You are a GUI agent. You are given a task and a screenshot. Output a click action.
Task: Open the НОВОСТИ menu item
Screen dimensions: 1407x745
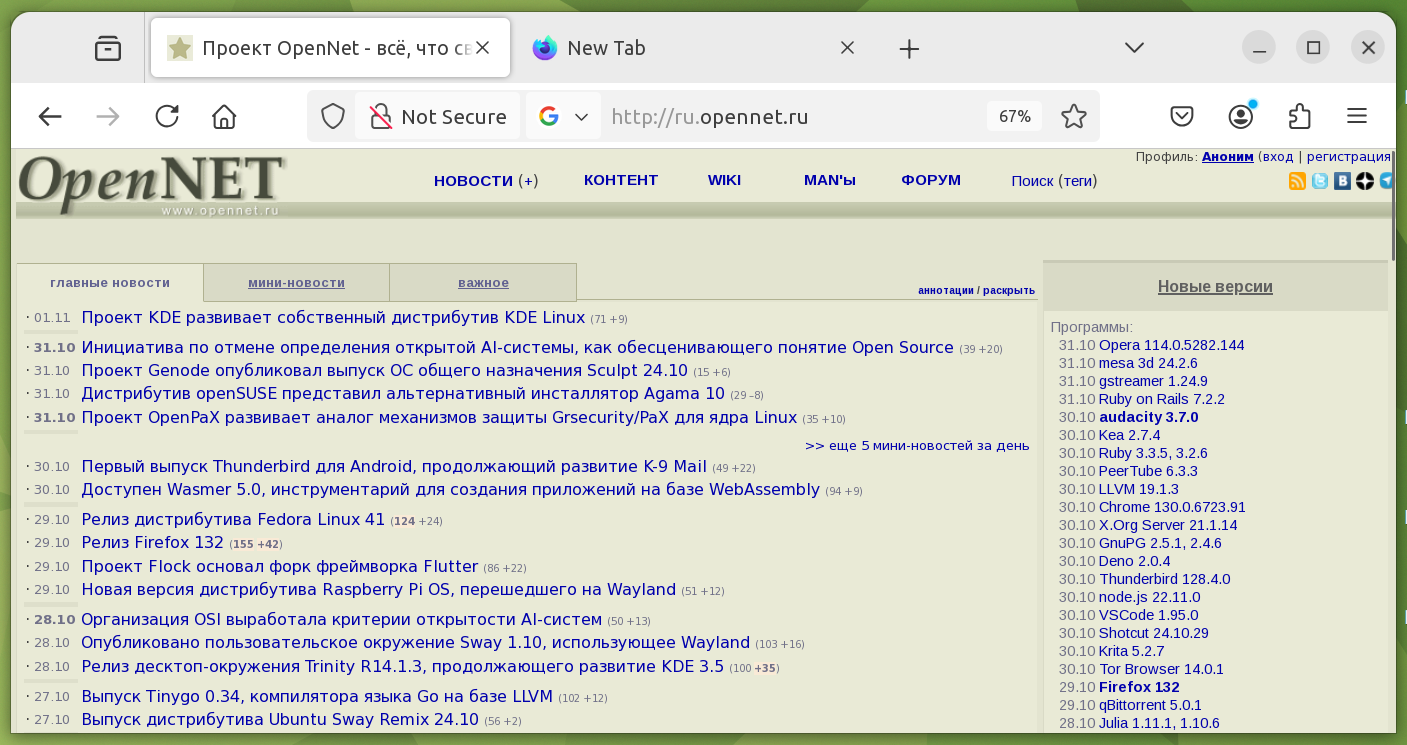(x=473, y=181)
